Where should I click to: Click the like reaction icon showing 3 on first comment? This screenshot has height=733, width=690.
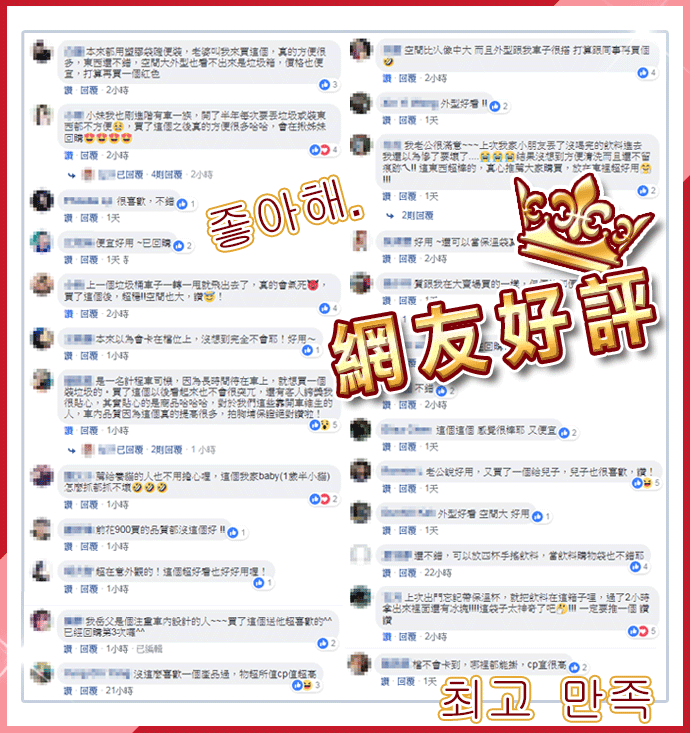(x=324, y=85)
